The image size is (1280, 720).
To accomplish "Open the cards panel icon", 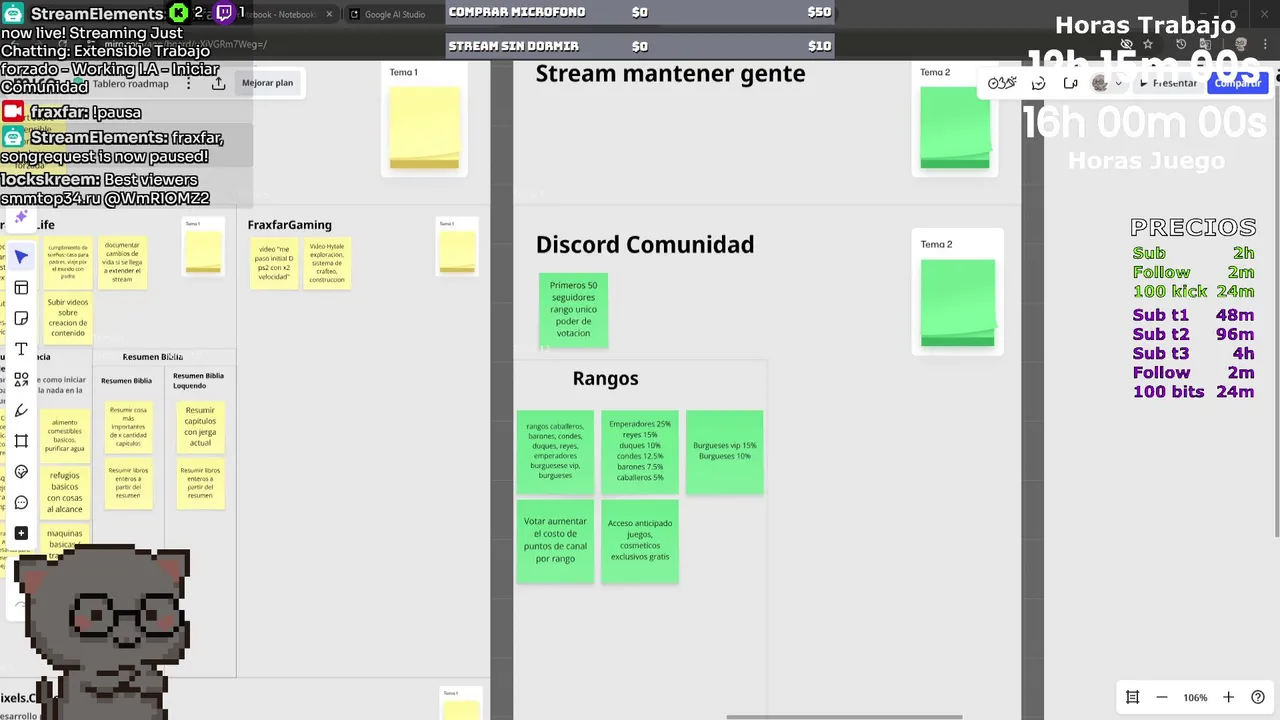I will 1070,83.
